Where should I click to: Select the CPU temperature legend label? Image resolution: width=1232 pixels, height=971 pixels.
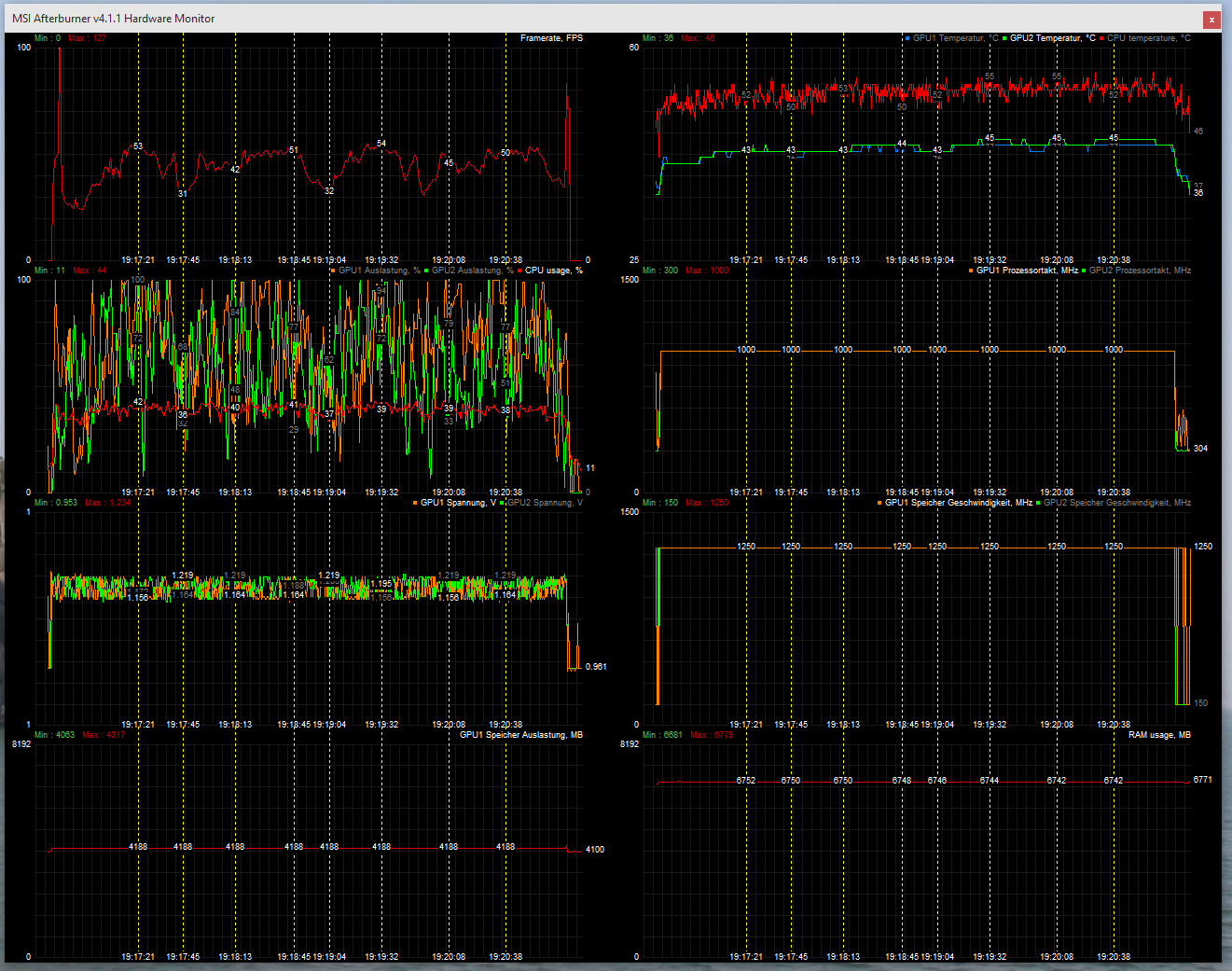click(1149, 38)
